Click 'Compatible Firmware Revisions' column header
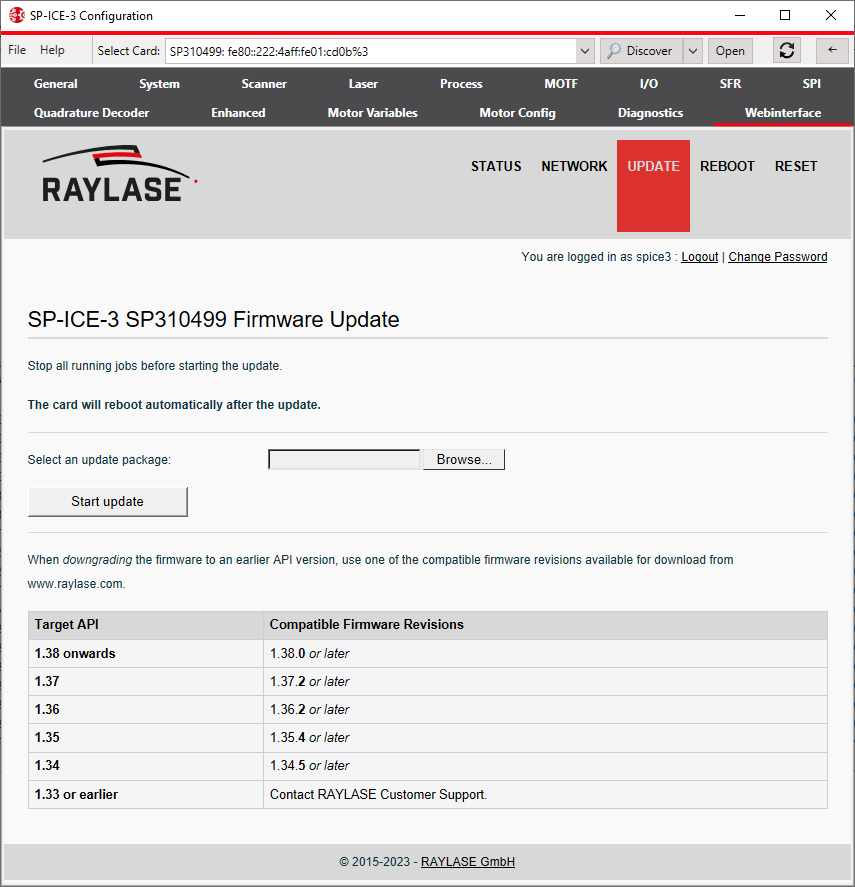 click(x=545, y=625)
